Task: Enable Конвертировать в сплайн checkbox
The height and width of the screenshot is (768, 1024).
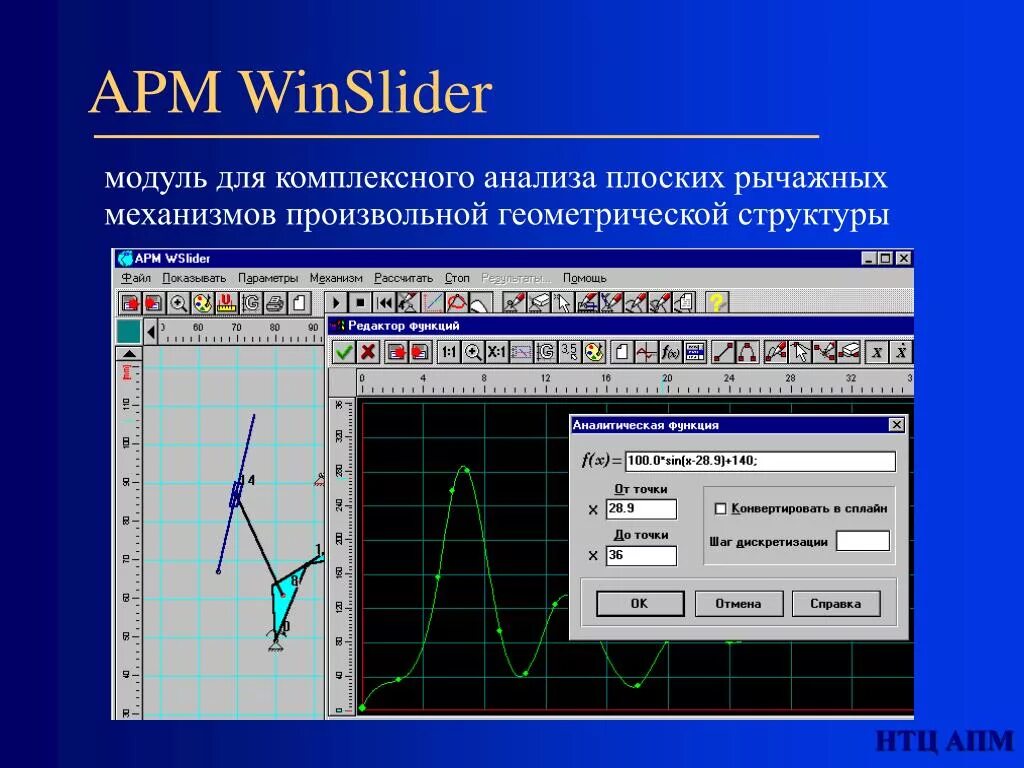Action: tap(721, 509)
